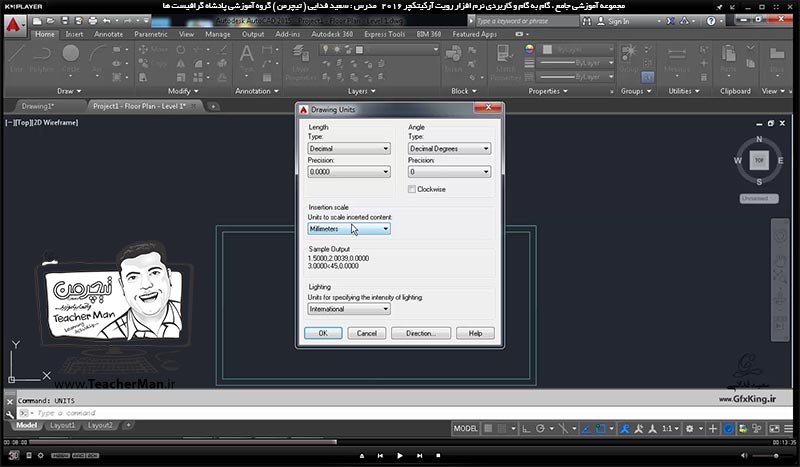Click the Group icon in Groups panel
Viewport: 800px width, 467px height.
pyautogui.click(x=629, y=59)
